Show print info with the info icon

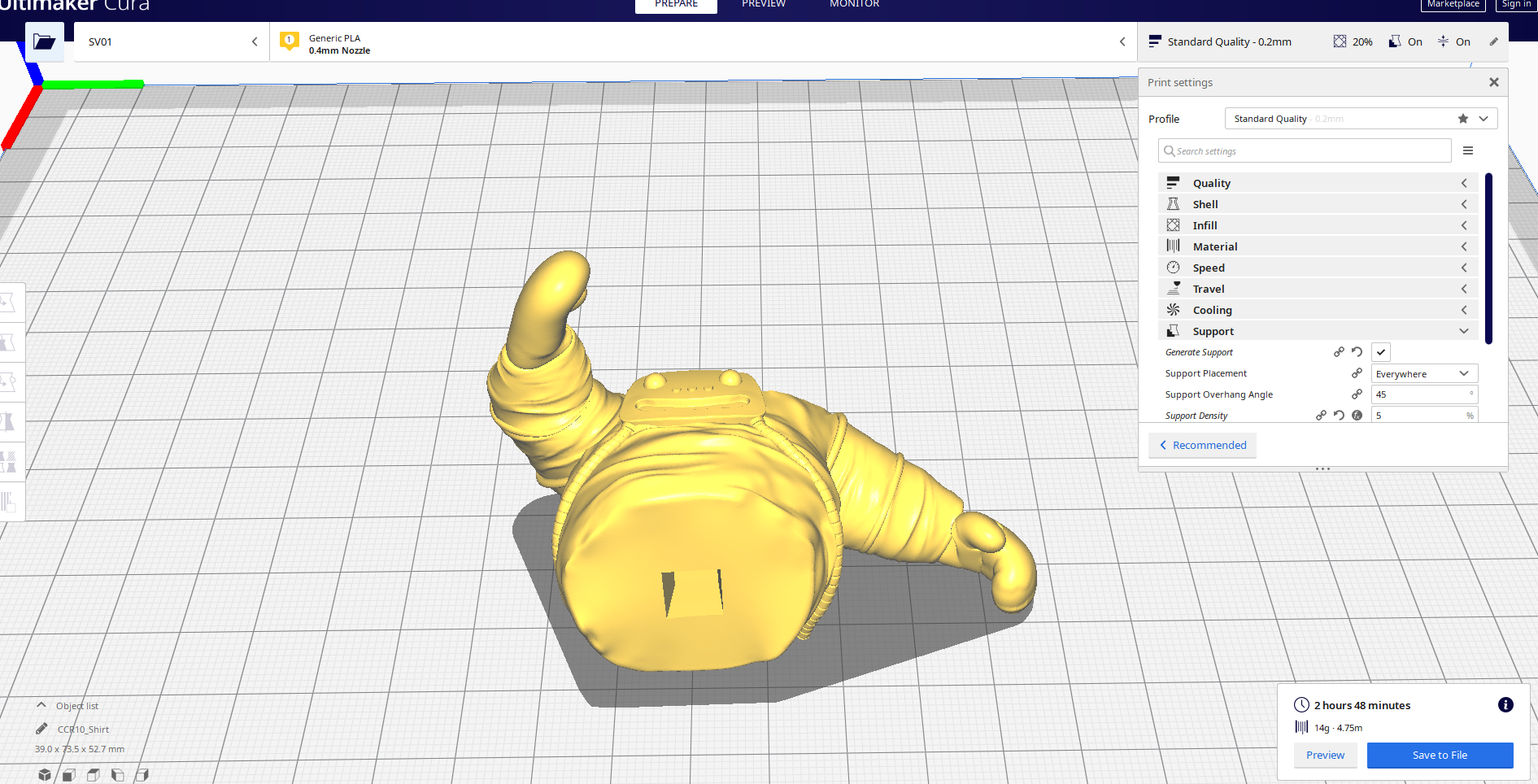pos(1505,705)
